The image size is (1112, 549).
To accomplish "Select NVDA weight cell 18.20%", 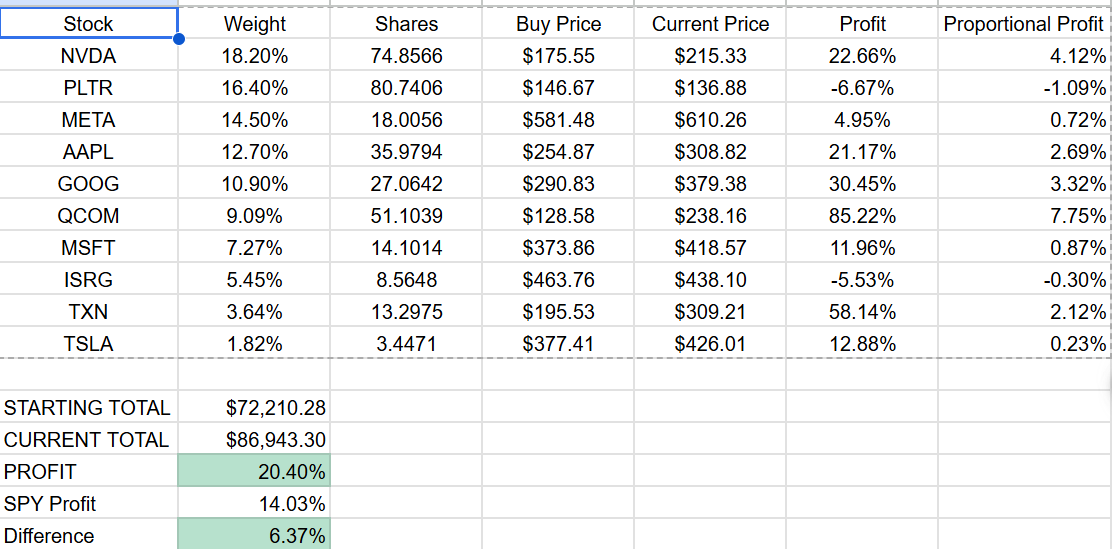I will 255,56.
